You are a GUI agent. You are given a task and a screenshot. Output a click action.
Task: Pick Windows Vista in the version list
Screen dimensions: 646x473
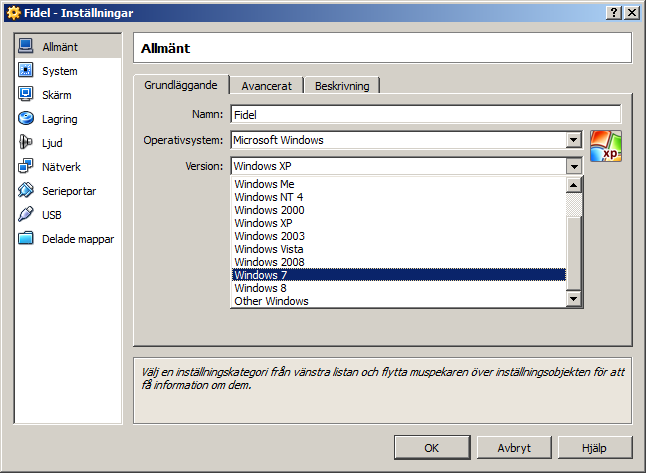(x=398, y=249)
